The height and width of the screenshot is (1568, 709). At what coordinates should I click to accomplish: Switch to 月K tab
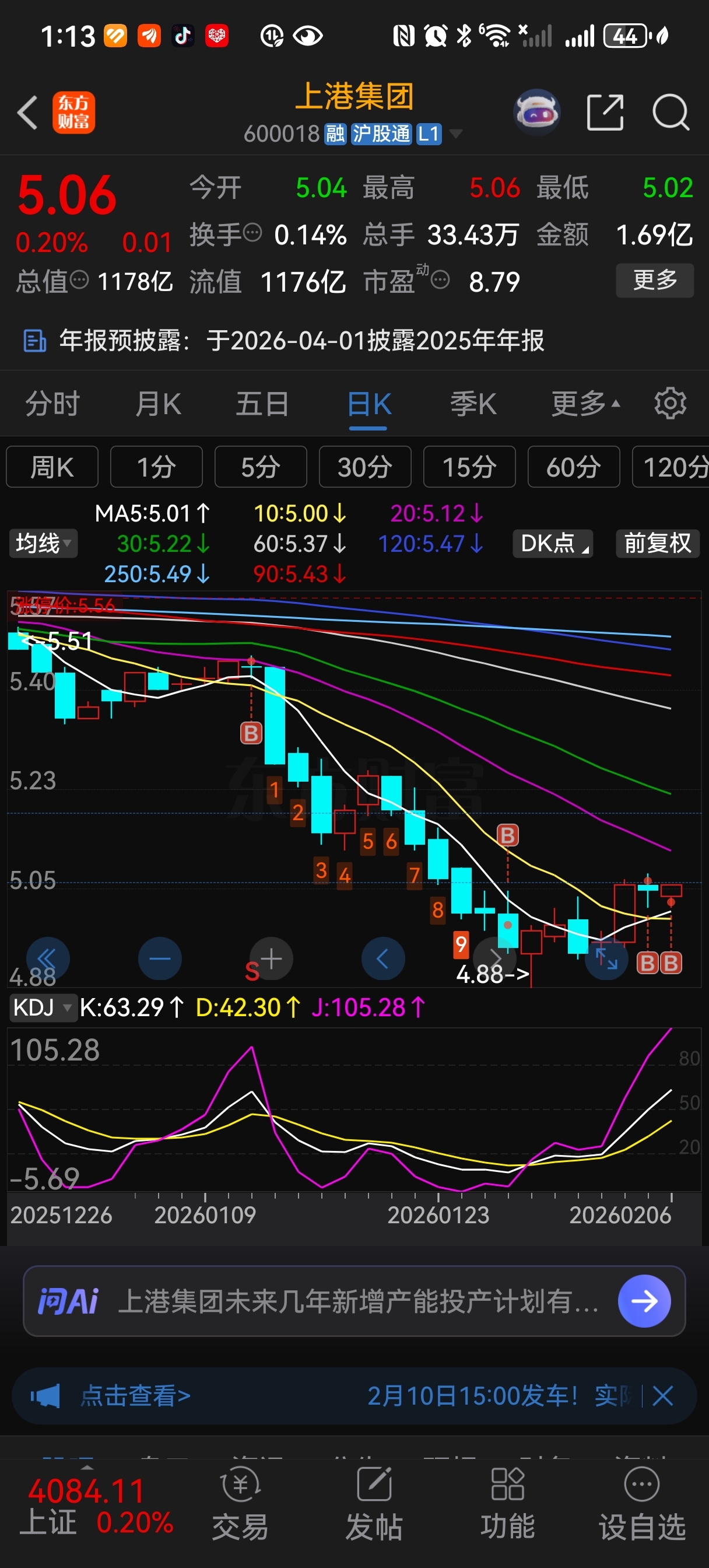[x=158, y=403]
